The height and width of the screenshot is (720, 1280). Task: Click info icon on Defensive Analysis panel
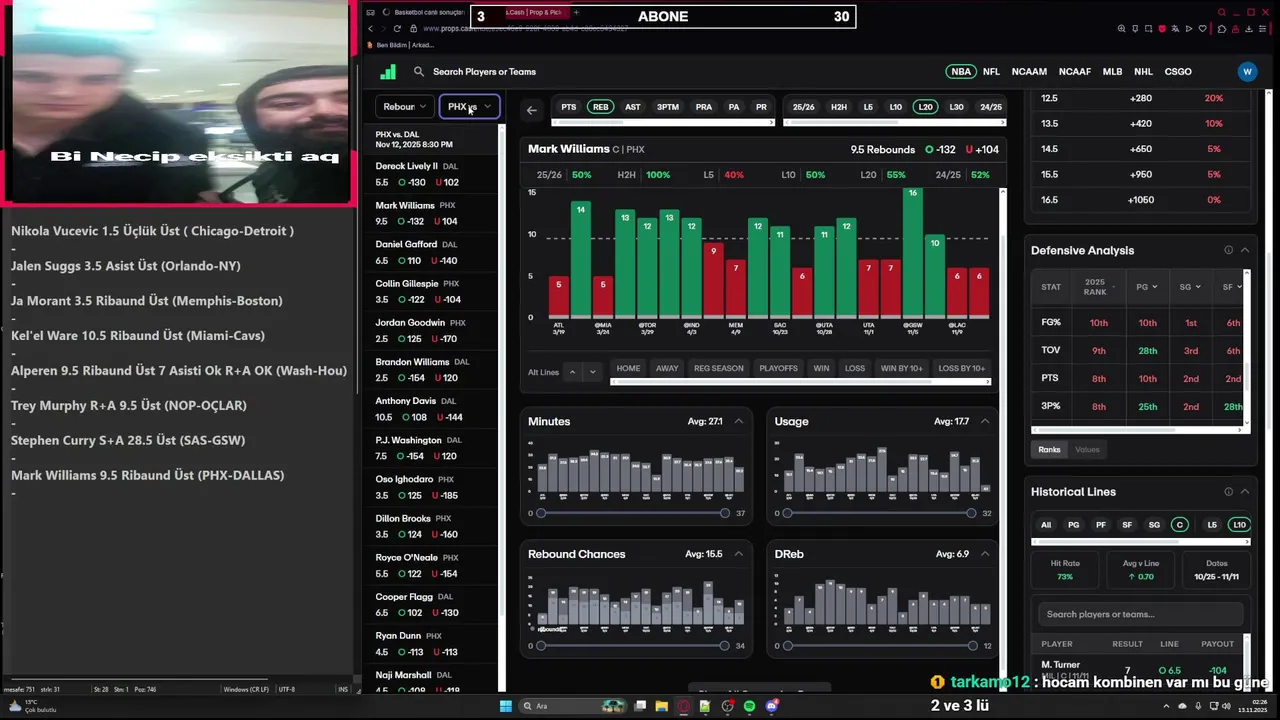[1229, 250]
